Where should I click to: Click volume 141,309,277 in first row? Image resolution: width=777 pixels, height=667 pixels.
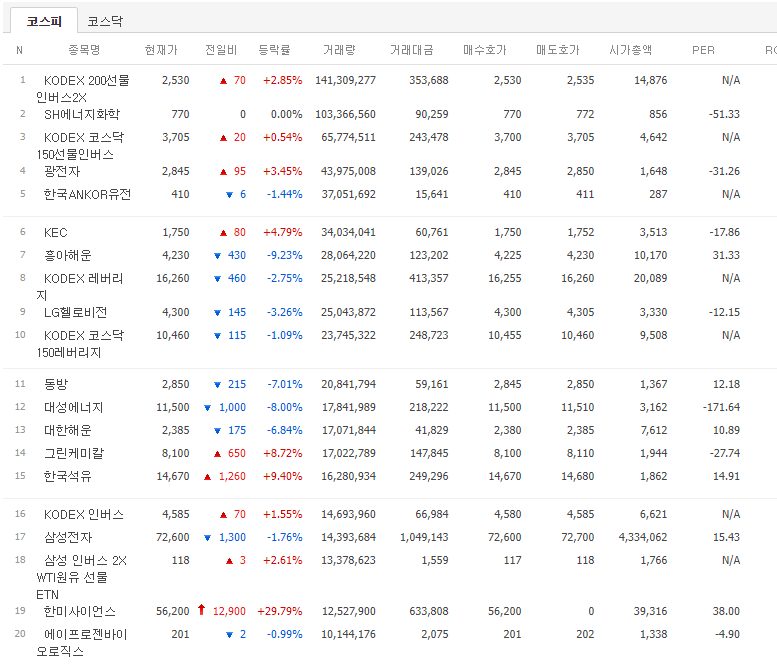pyautogui.click(x=345, y=80)
